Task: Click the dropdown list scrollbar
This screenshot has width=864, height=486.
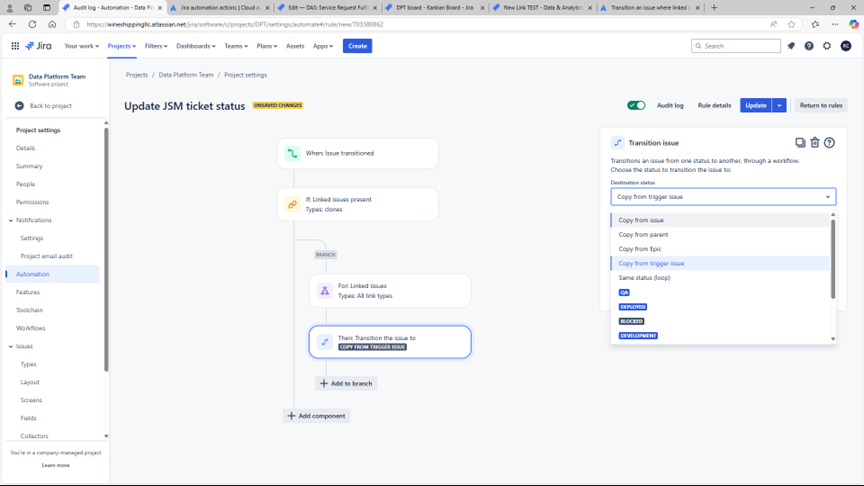Action: (x=833, y=259)
